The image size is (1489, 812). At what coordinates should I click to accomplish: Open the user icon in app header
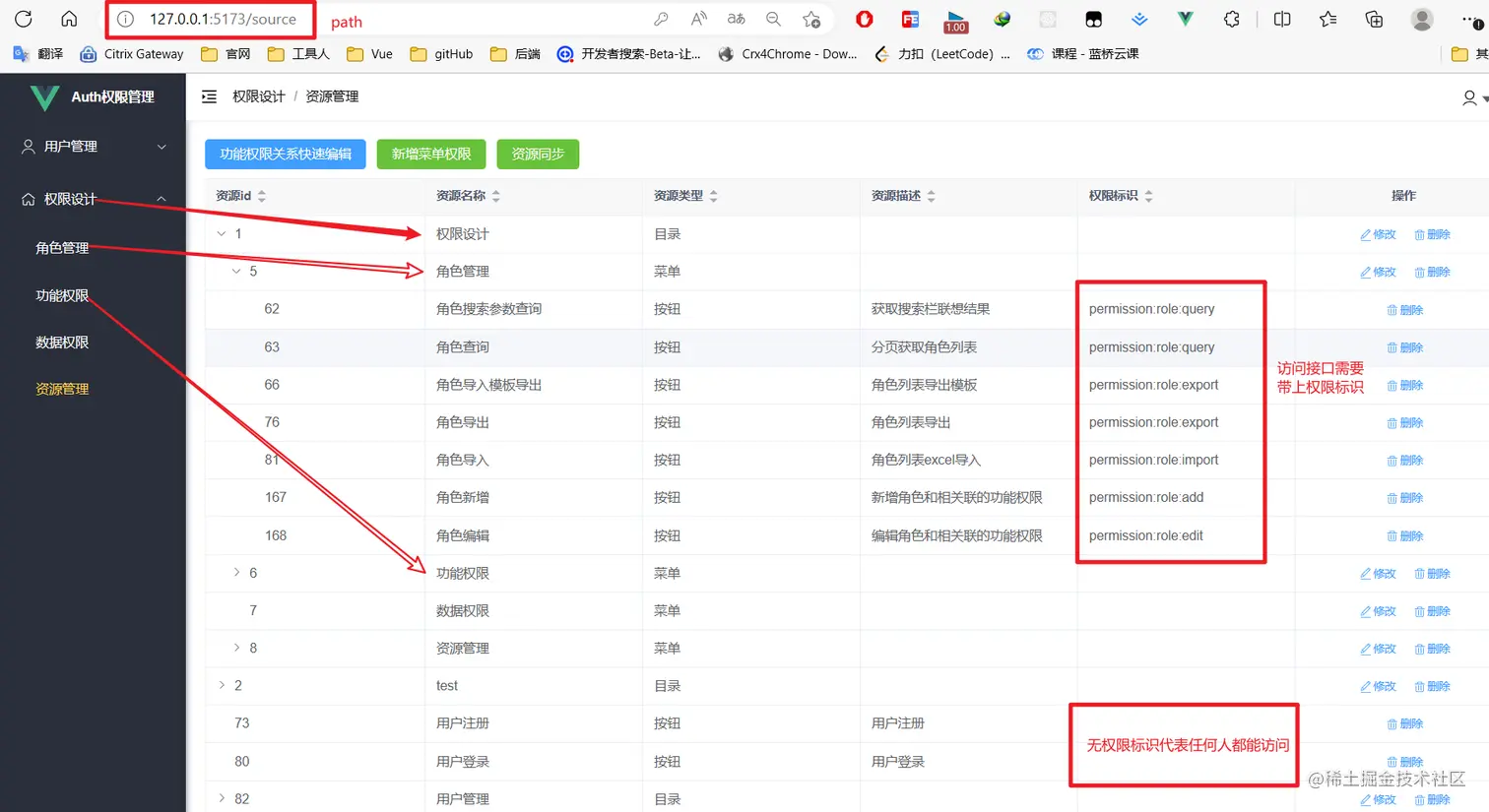point(1469,97)
